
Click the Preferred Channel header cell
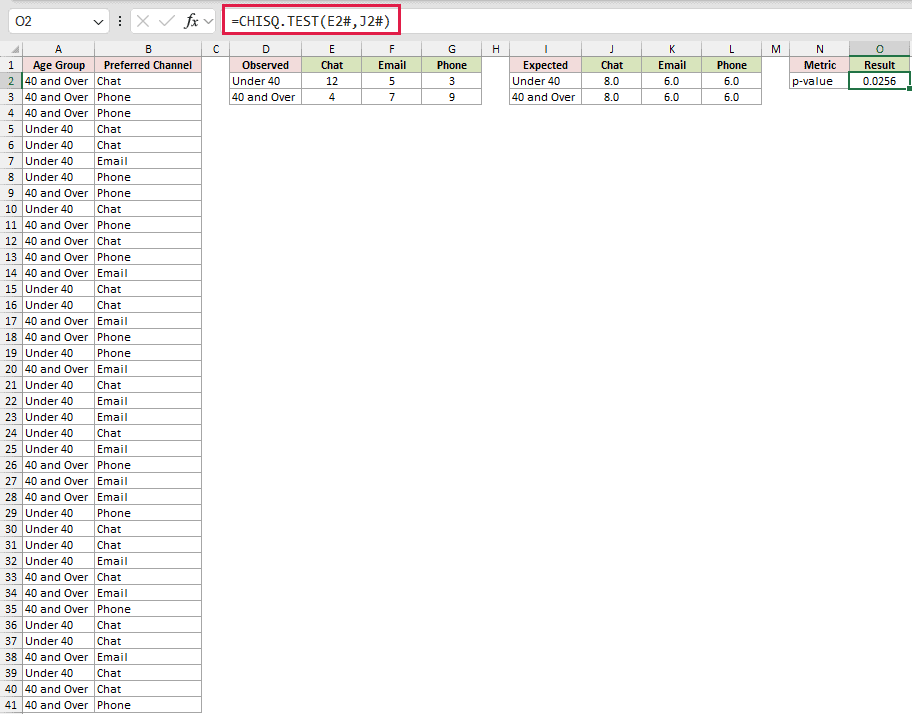(x=148, y=65)
